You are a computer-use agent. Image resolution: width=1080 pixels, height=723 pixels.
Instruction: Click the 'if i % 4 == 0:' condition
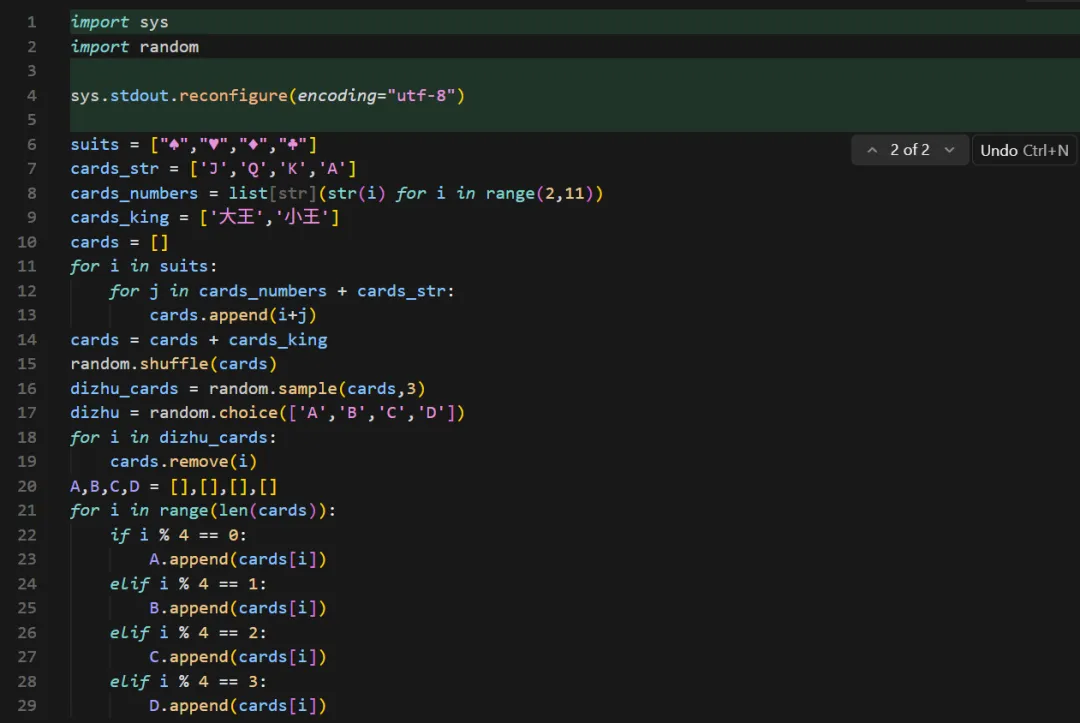tap(178, 535)
